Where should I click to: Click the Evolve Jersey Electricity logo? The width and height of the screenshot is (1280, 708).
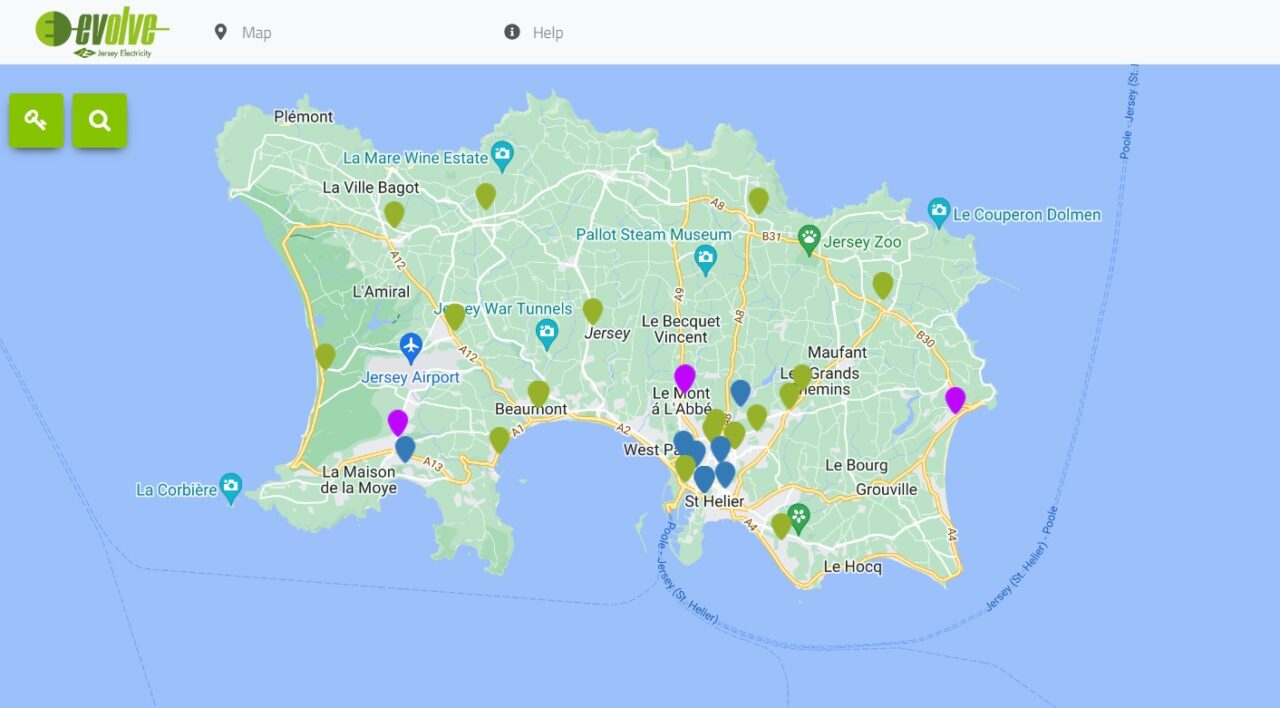coord(102,33)
